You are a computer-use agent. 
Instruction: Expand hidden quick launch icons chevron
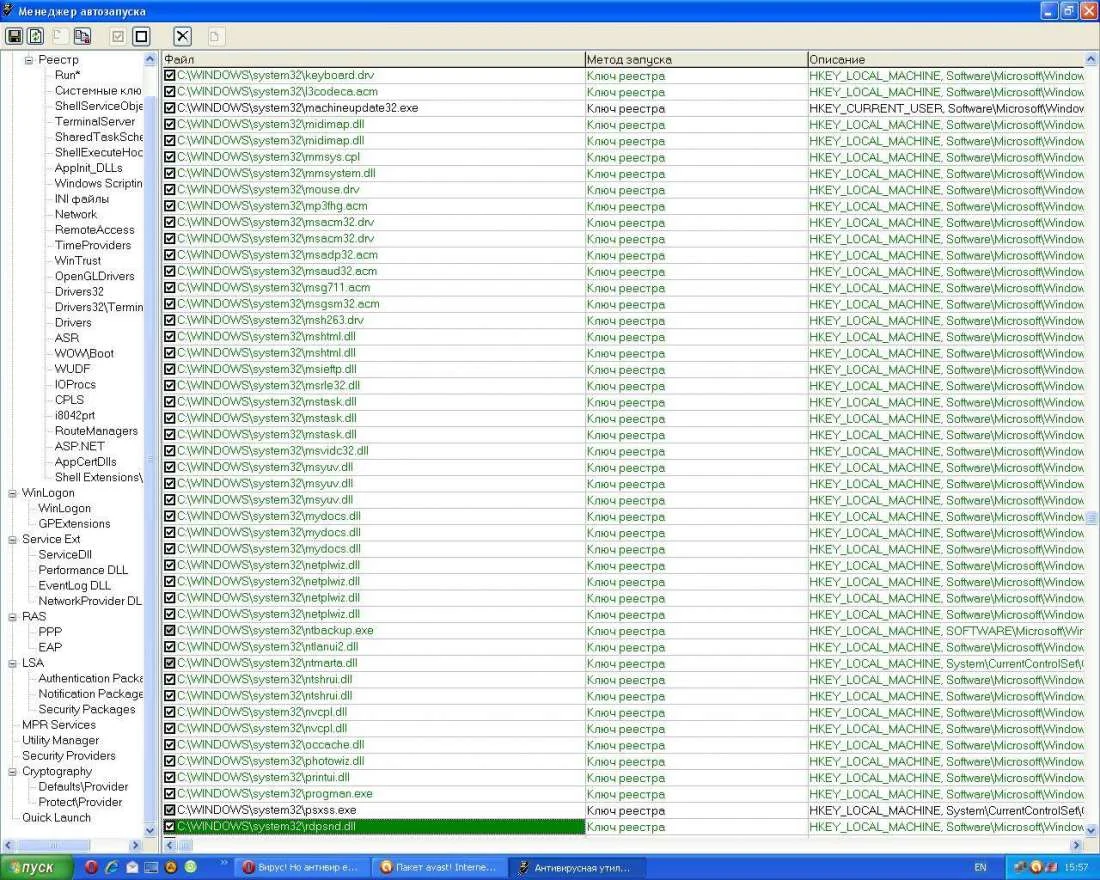click(224, 862)
